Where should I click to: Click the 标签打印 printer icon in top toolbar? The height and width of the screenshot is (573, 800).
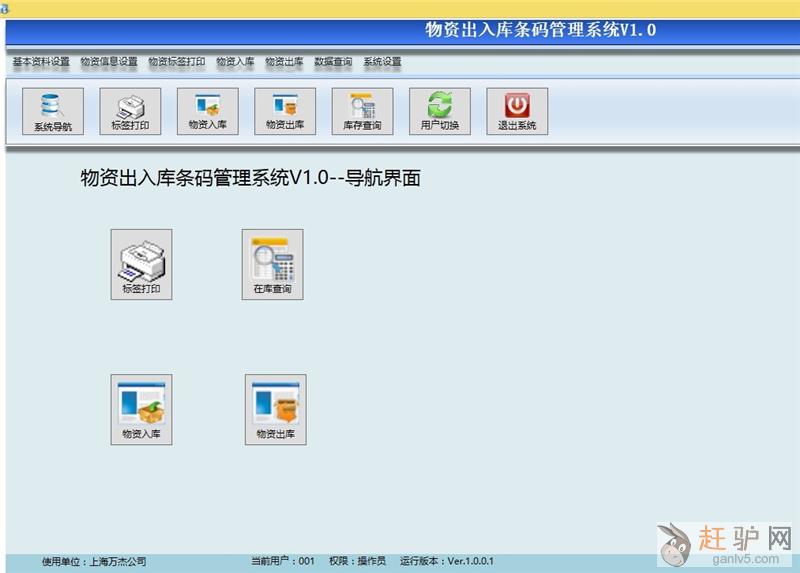pos(130,111)
